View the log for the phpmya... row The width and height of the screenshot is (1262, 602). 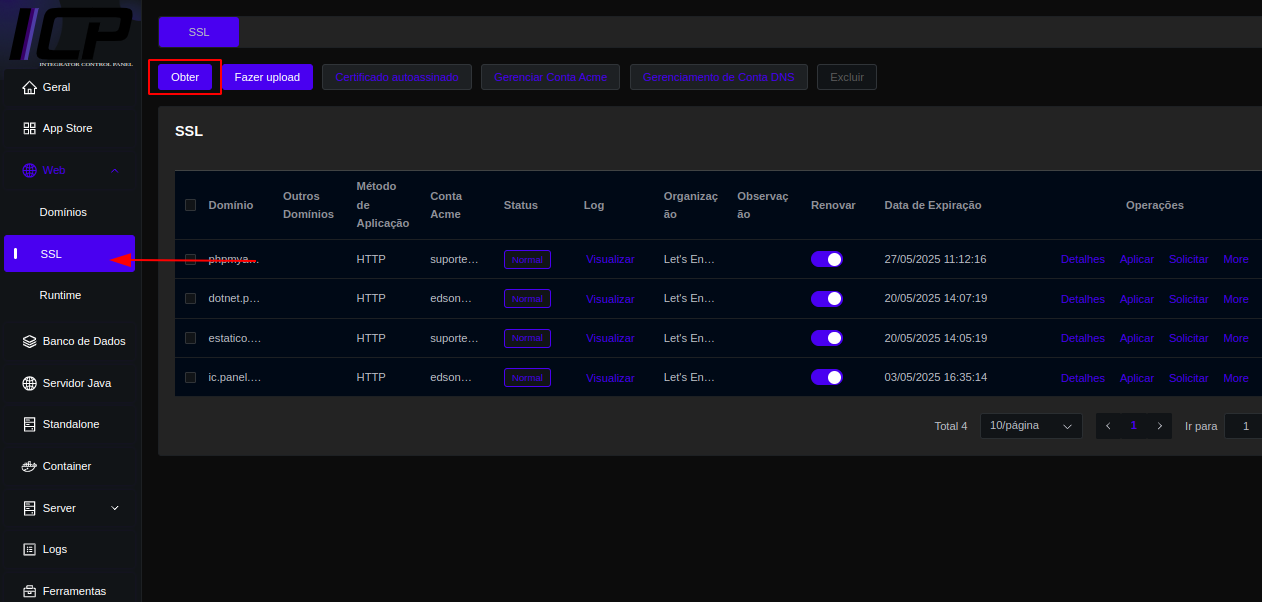[x=610, y=260]
